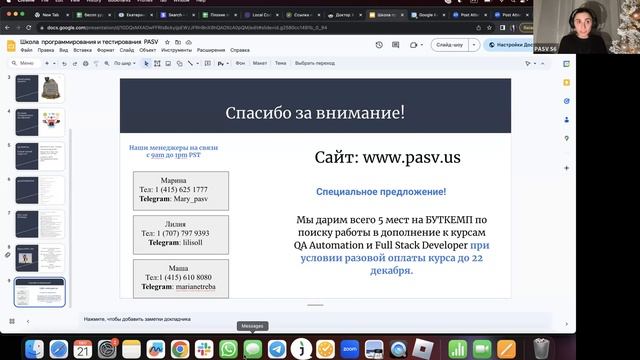Open WhatsApp from the Dock
Viewport: 640px width, 360px height.
click(x=228, y=349)
